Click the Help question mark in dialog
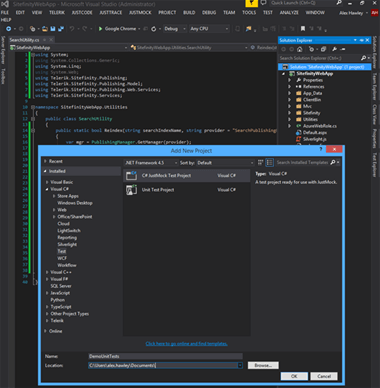This screenshot has height=388, width=380. pos(321,150)
